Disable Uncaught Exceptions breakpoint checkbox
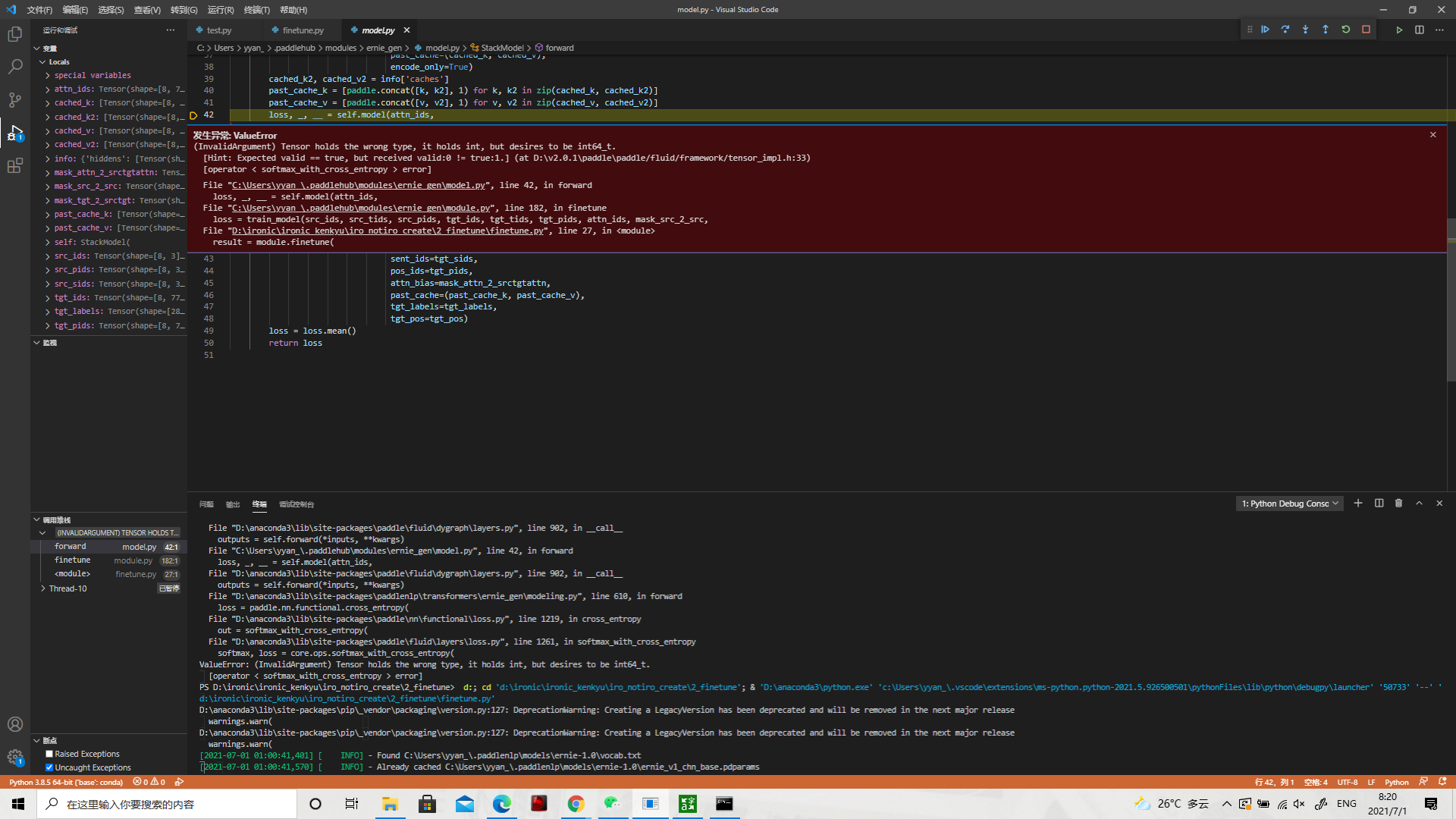The image size is (1456, 819). [x=49, y=767]
